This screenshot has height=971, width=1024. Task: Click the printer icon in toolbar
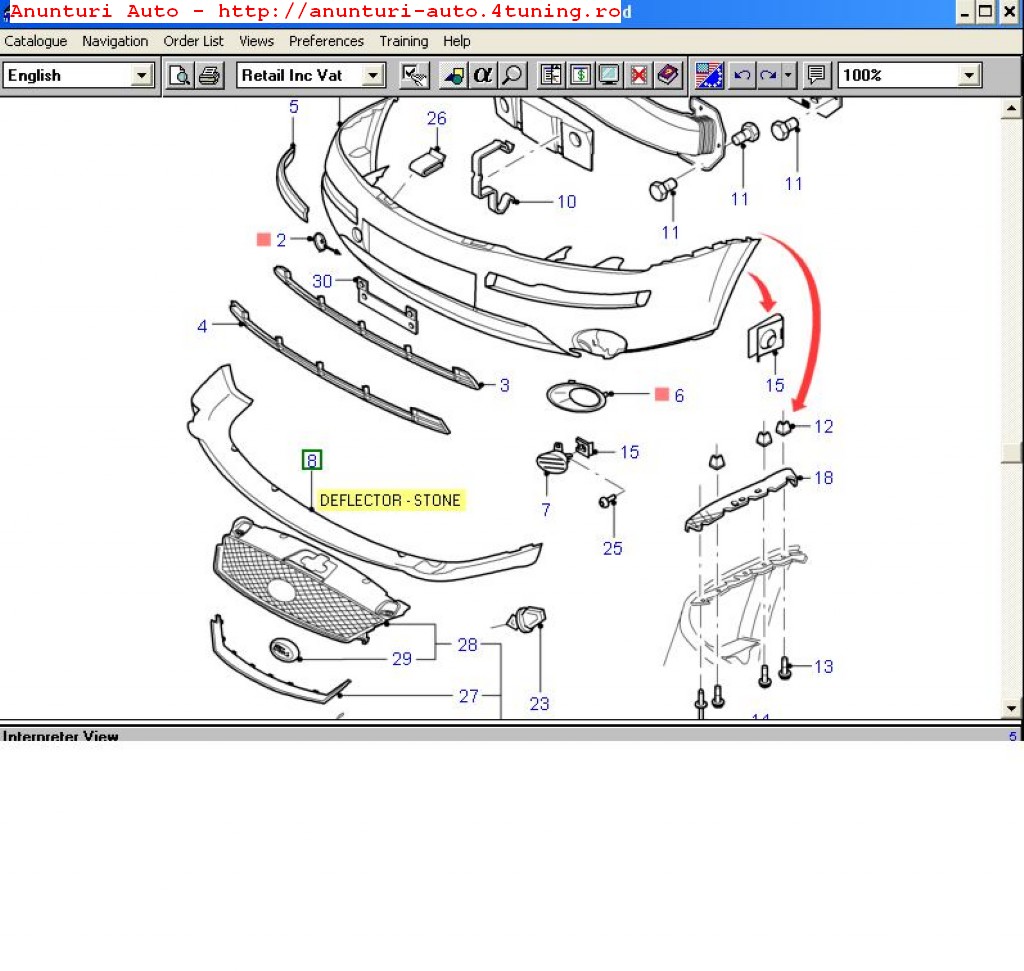(210, 76)
